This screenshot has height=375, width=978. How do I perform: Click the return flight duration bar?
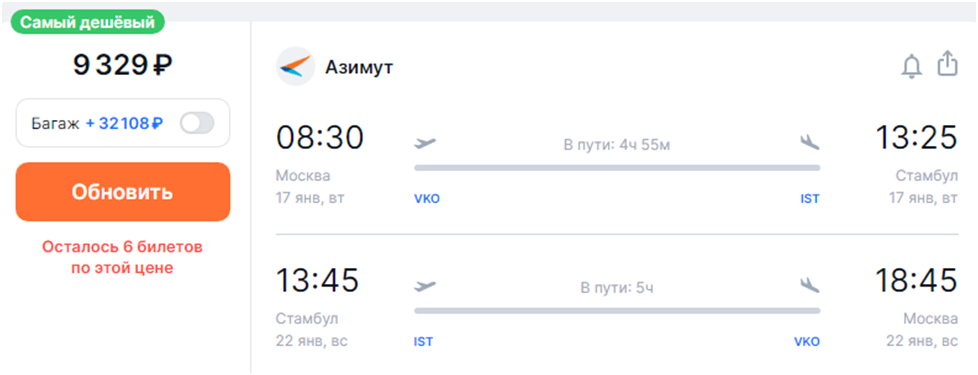click(x=617, y=310)
